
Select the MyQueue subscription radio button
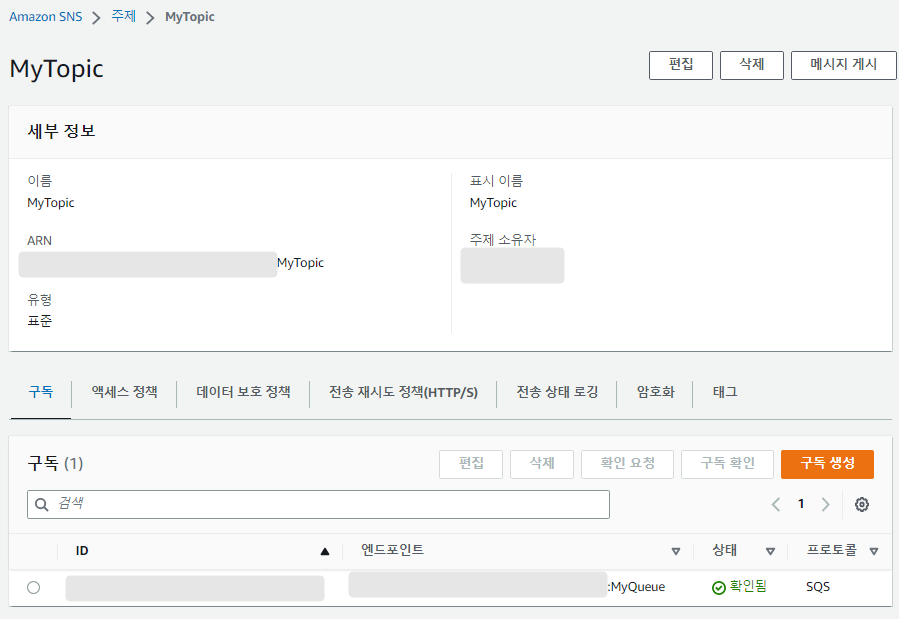tap(34, 587)
